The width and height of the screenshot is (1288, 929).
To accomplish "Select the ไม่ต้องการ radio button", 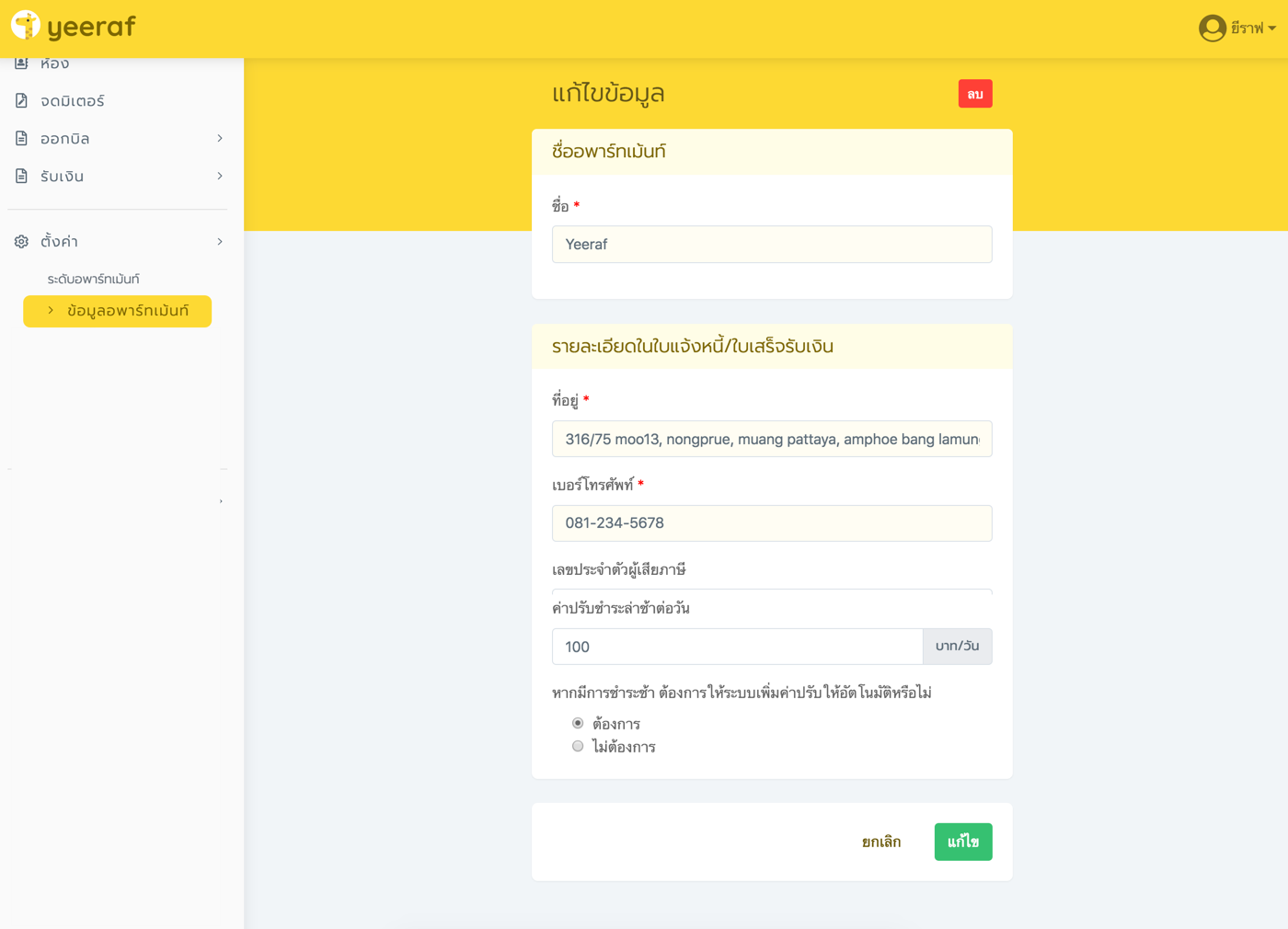I will (x=578, y=746).
